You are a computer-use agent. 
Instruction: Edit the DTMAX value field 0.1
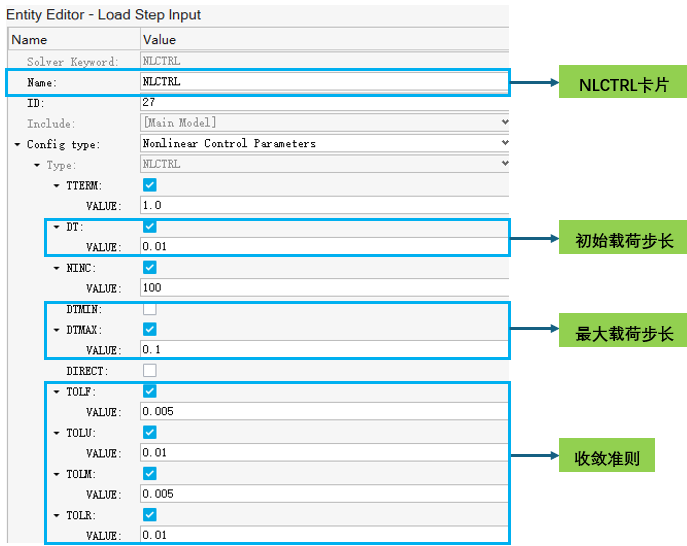(x=324, y=349)
